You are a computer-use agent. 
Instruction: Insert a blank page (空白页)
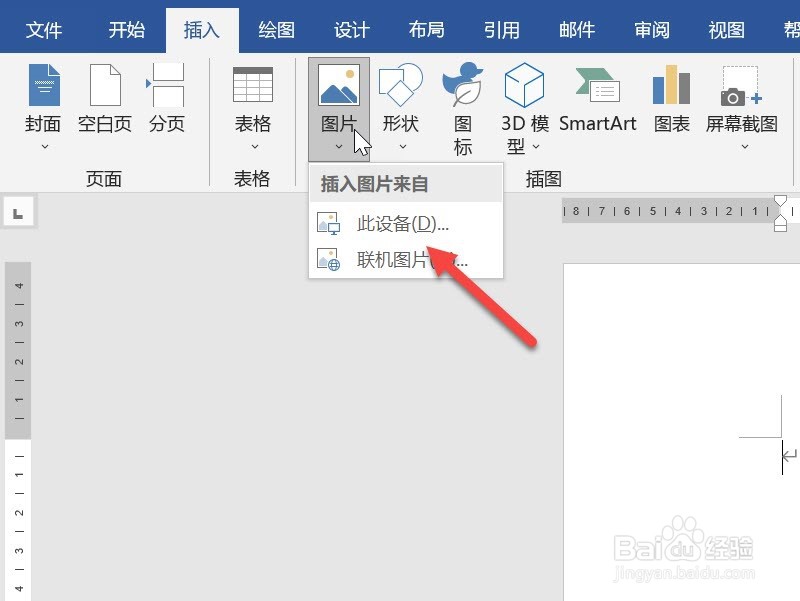tap(104, 100)
